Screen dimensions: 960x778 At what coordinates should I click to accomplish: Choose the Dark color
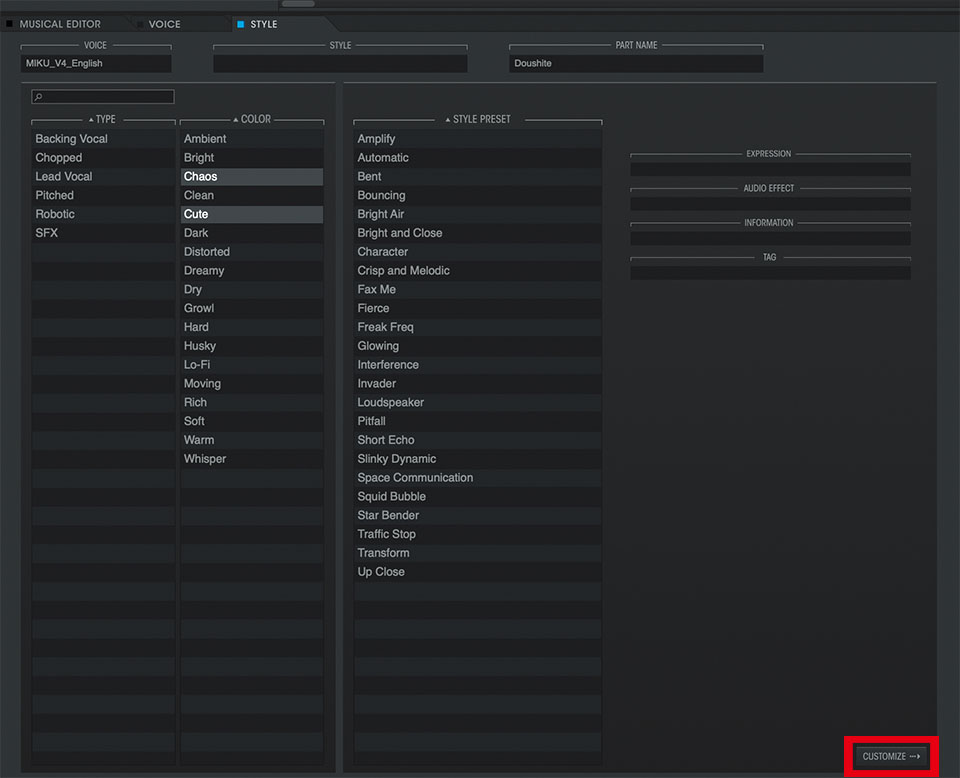click(x=252, y=233)
